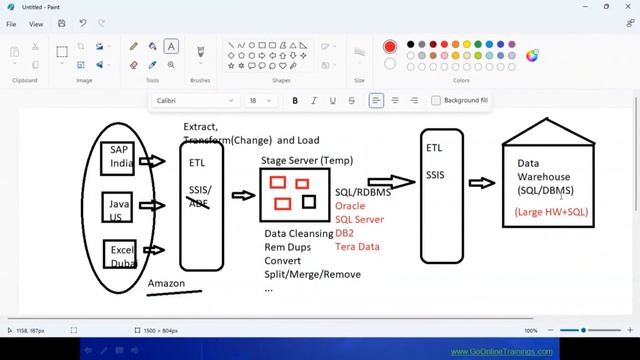Toggle Strikethrough text formatting

point(351,100)
